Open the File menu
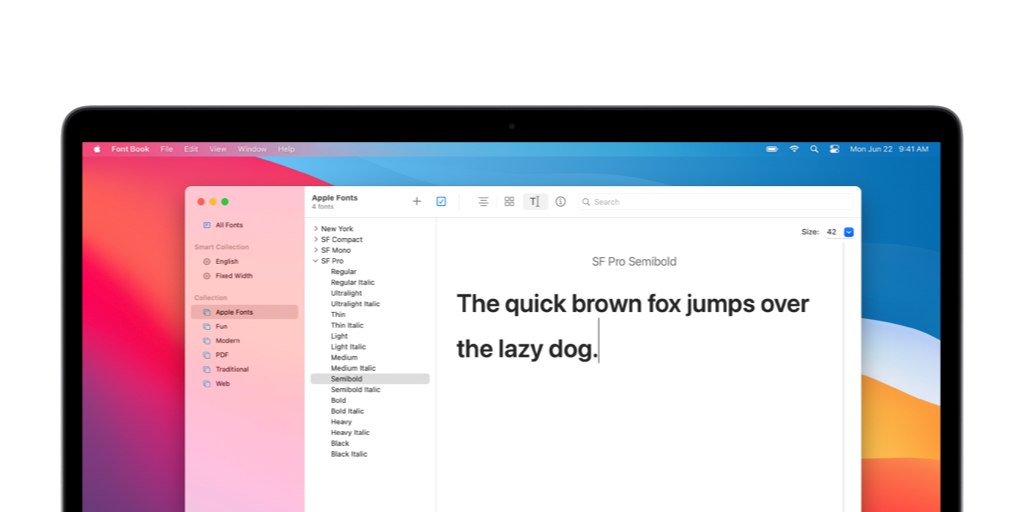Image resolution: width=1024 pixels, height=512 pixels. pyautogui.click(x=167, y=149)
